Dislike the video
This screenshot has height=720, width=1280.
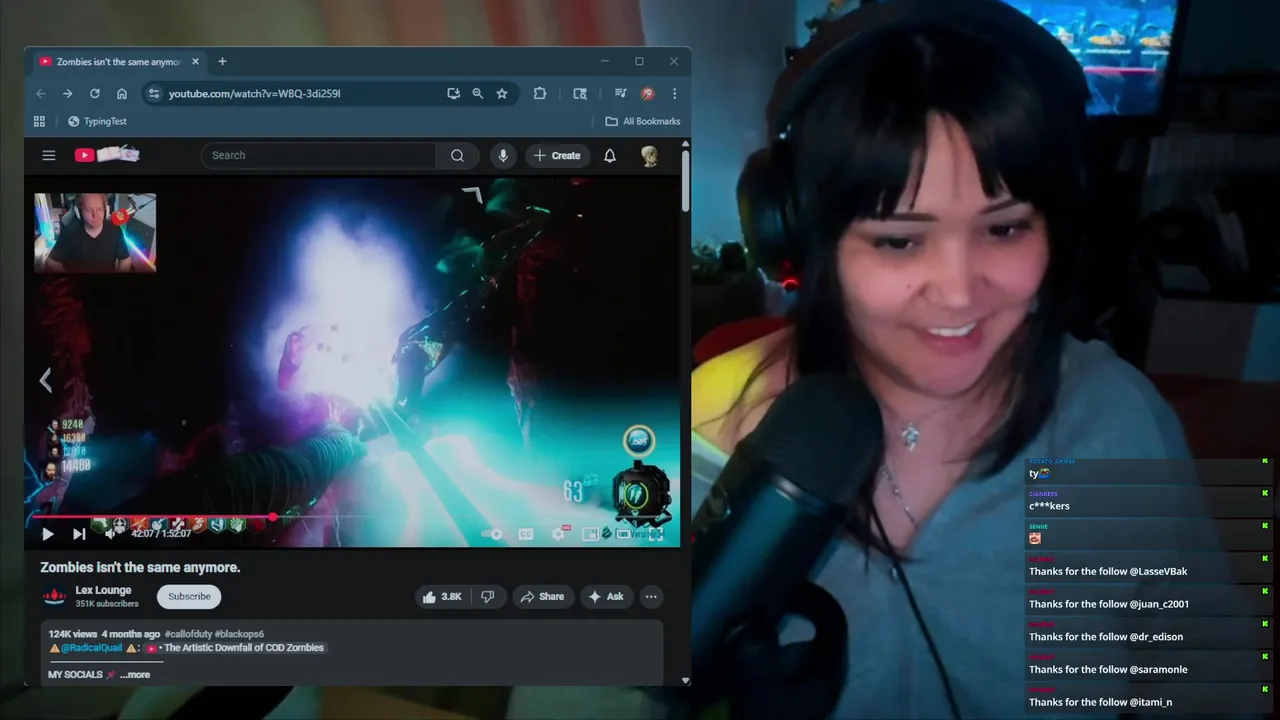coord(488,596)
